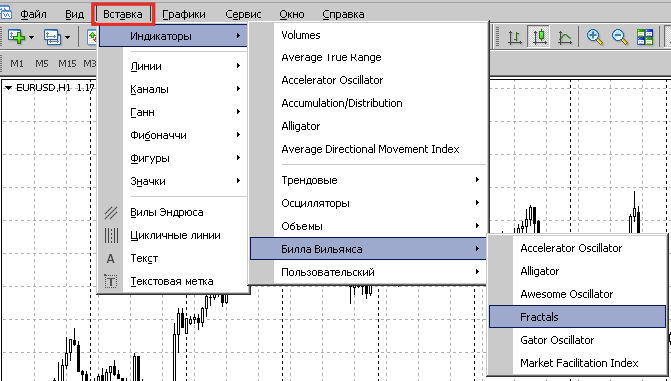The image size is (671, 381).
Task: Select the M15 timeframe button
Action: (x=67, y=64)
